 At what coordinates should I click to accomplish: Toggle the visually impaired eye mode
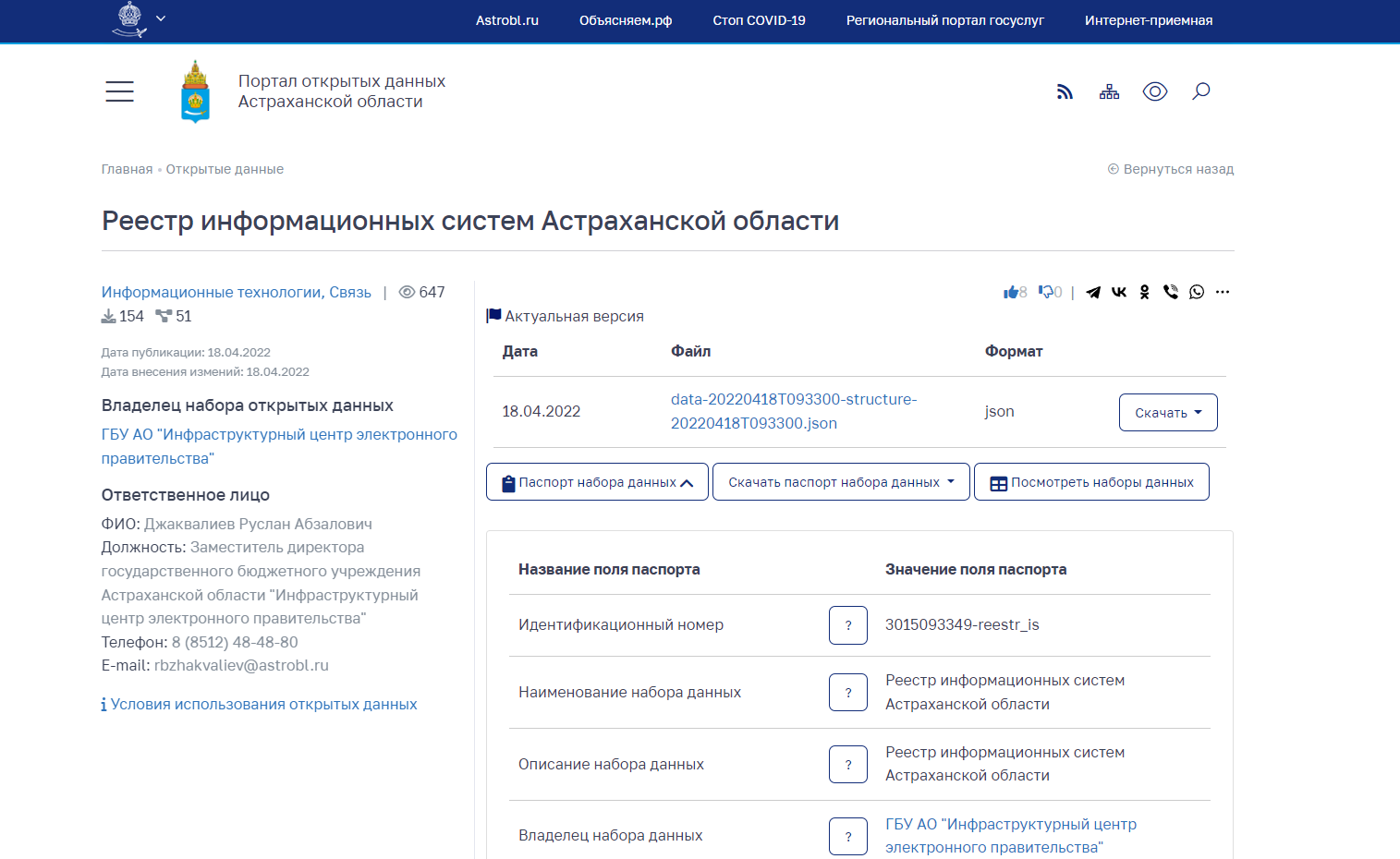(1155, 91)
